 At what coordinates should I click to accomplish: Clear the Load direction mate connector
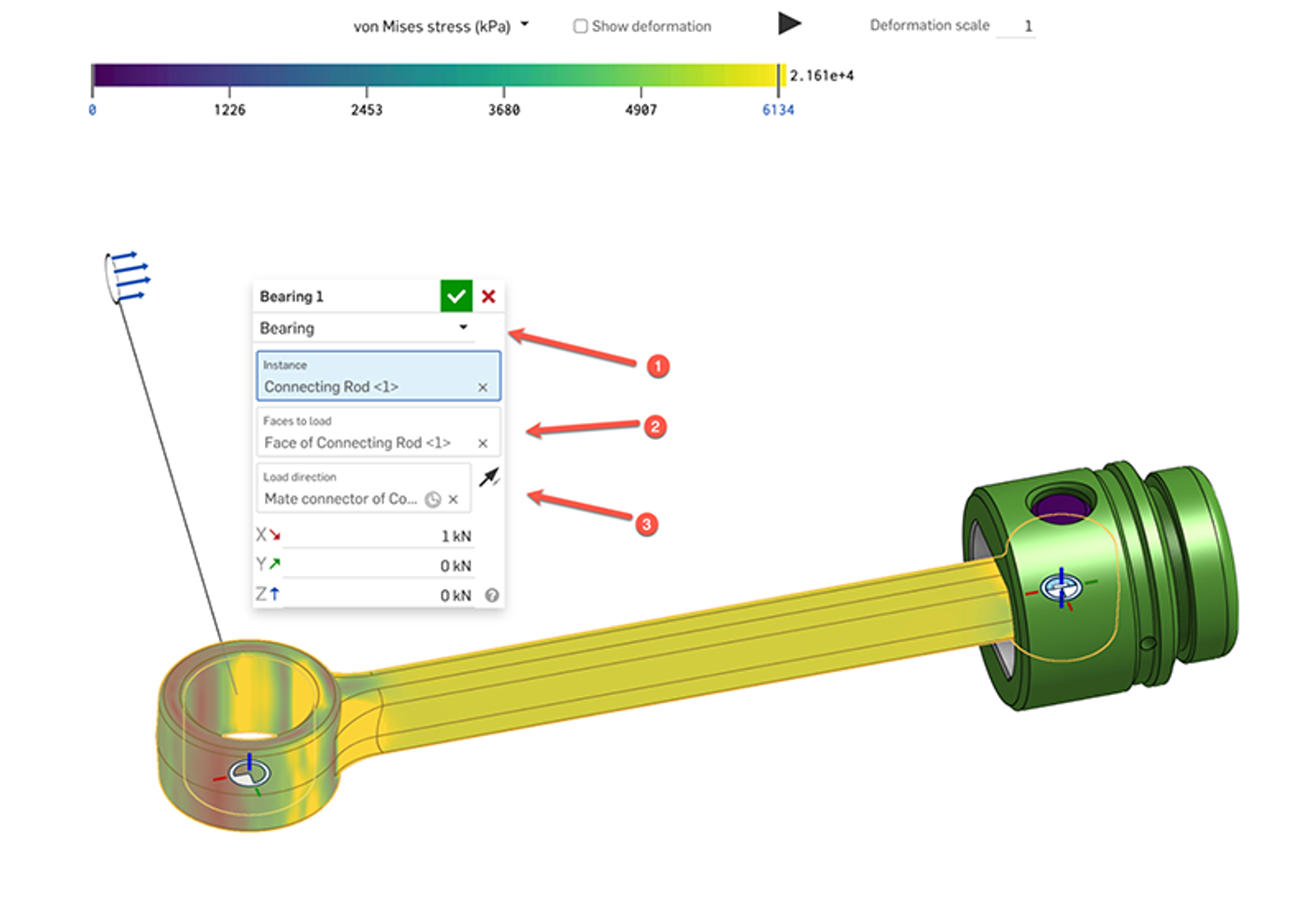click(x=452, y=498)
